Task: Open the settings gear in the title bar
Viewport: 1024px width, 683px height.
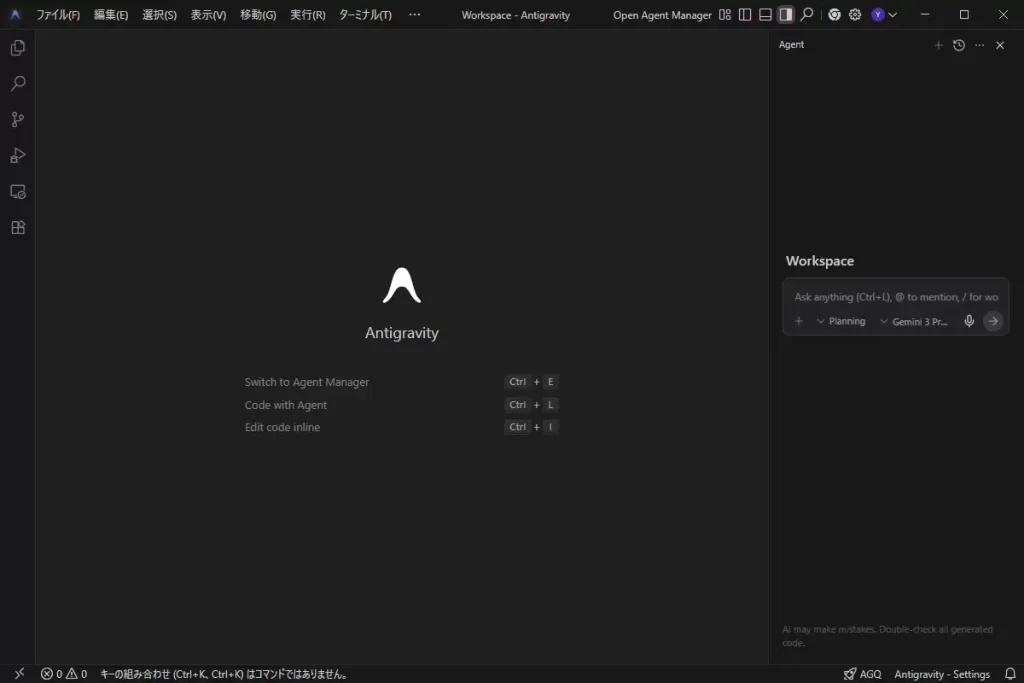Action: [855, 14]
